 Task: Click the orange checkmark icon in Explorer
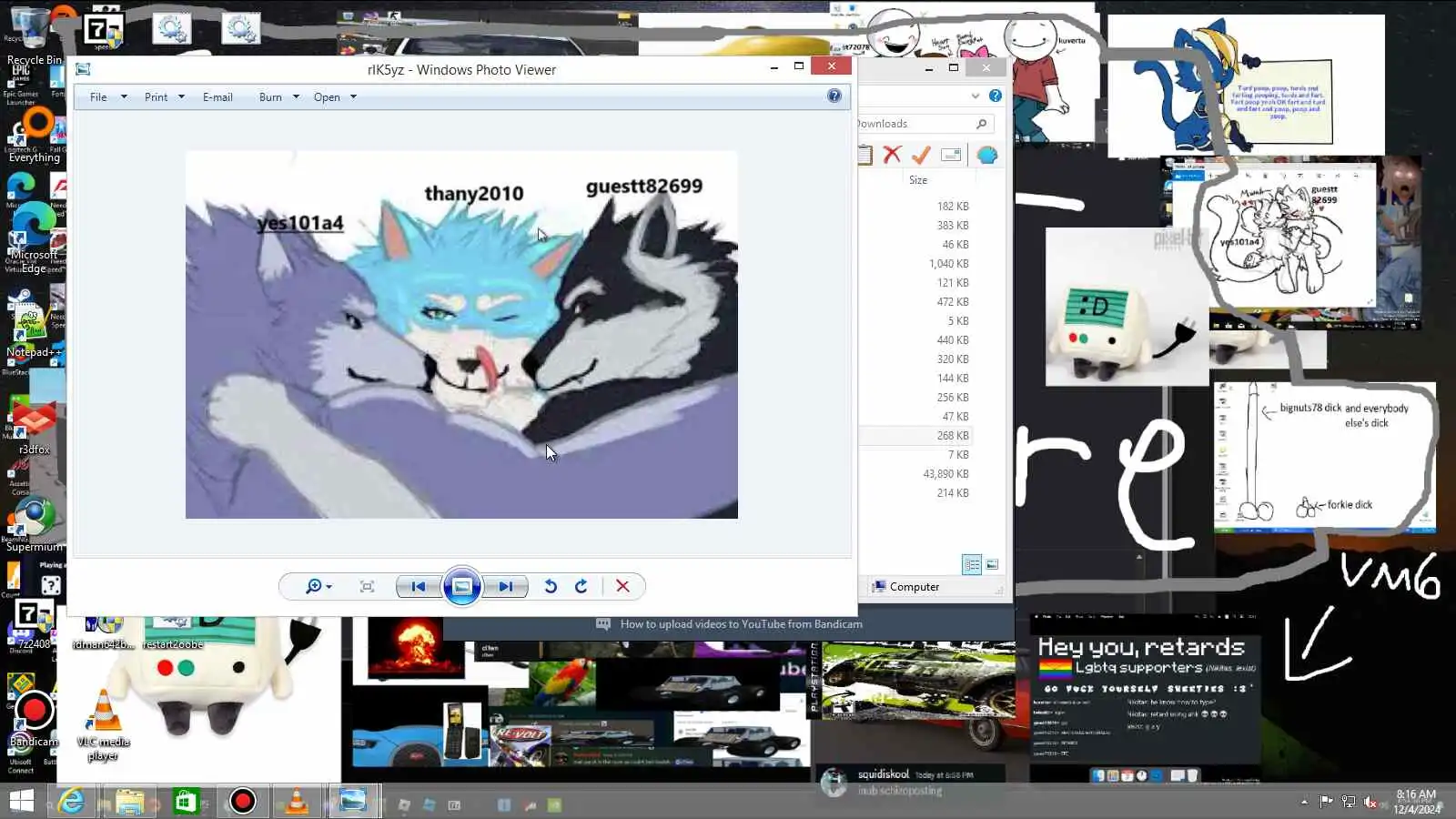click(x=921, y=155)
